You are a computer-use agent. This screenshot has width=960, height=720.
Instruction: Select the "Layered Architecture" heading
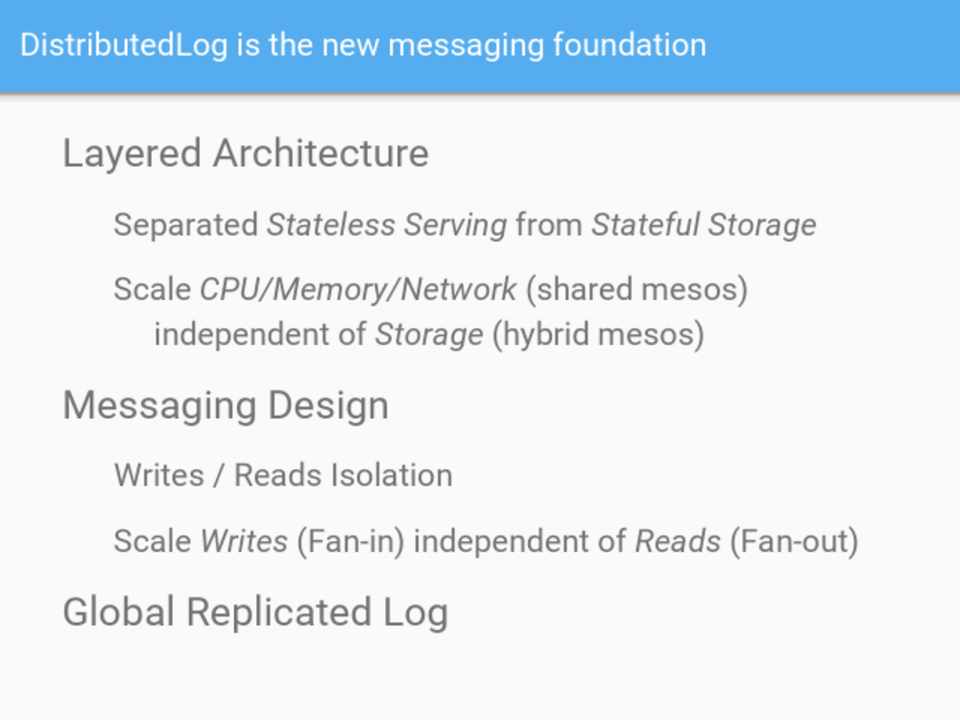(245, 154)
